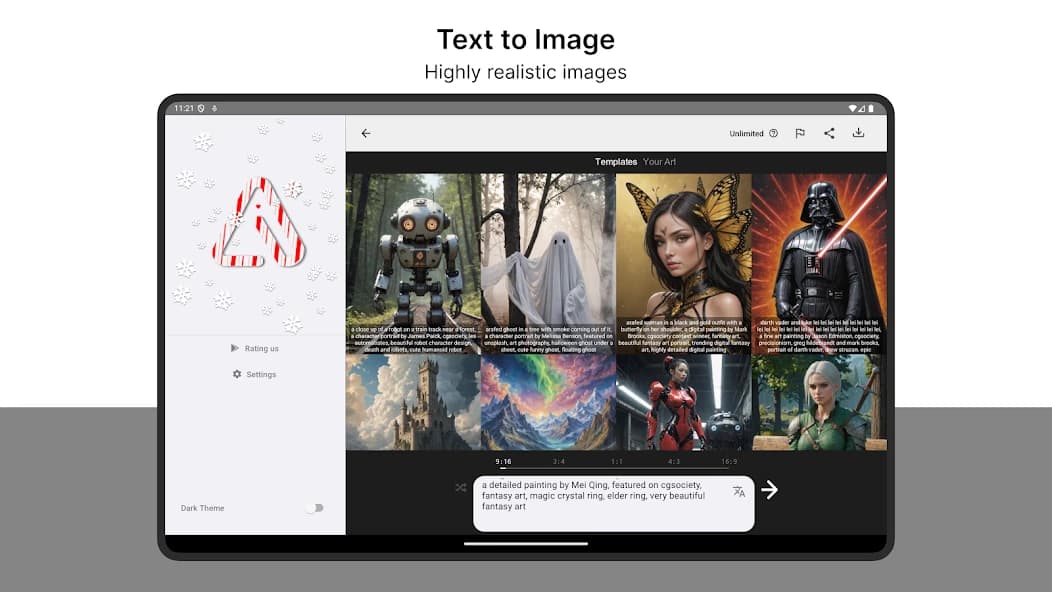Select the 3:4 aspect ratio
This screenshot has width=1052, height=592.
[x=559, y=462]
